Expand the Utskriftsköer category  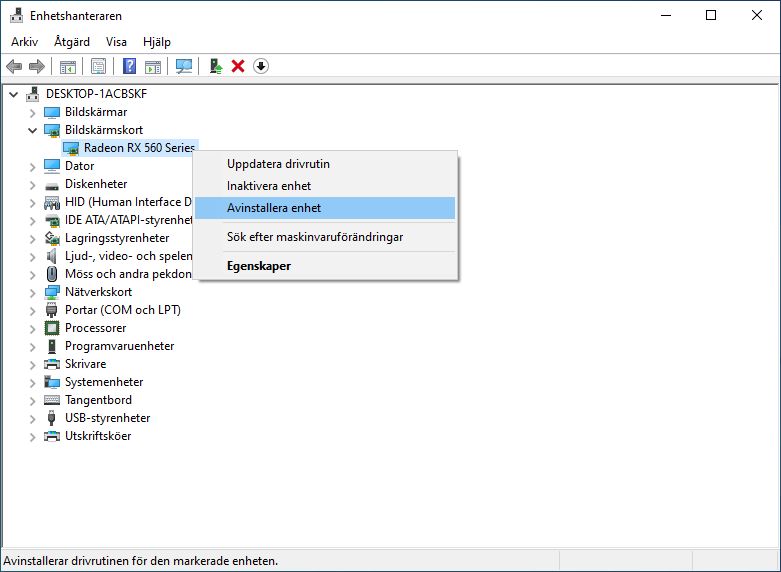point(32,437)
